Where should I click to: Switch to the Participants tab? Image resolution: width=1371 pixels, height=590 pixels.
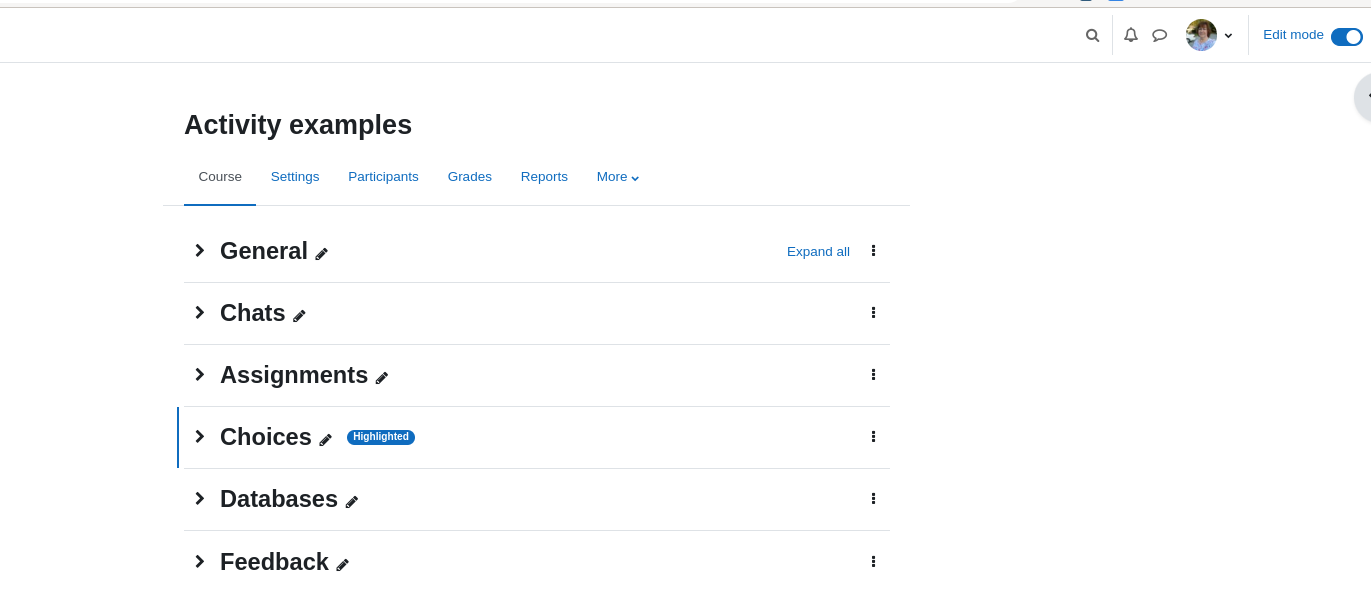click(383, 177)
